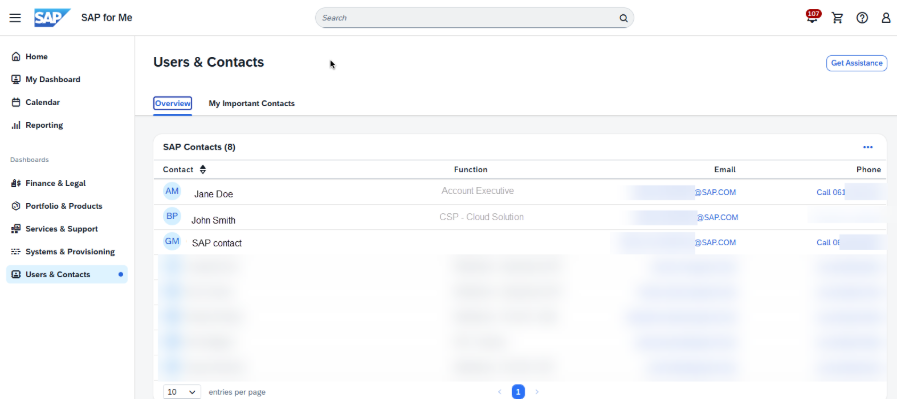Click the Jane Doe contact name
Image resolution: width=897 pixels, height=399 pixels.
213,195
